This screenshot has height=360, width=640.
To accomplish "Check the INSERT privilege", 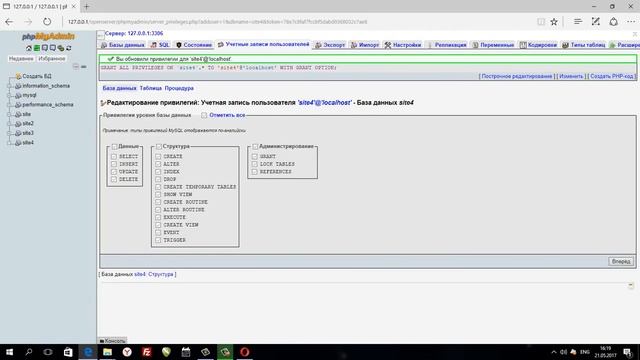I will click(x=114, y=164).
